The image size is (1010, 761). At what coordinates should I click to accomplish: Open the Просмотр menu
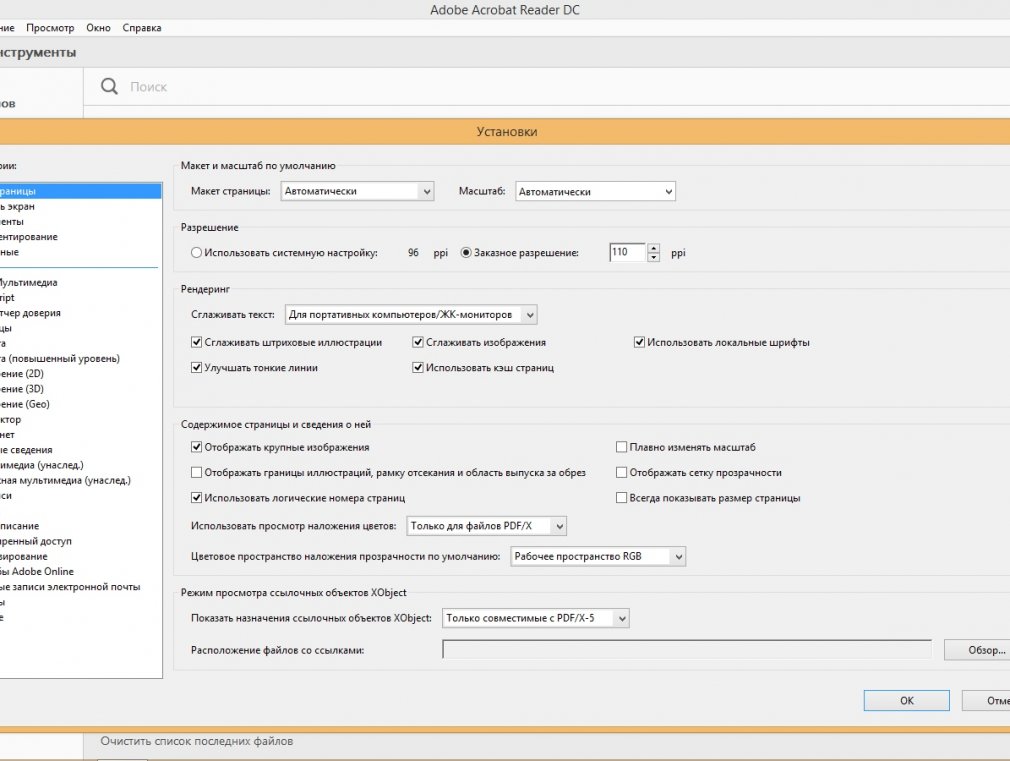[x=50, y=28]
